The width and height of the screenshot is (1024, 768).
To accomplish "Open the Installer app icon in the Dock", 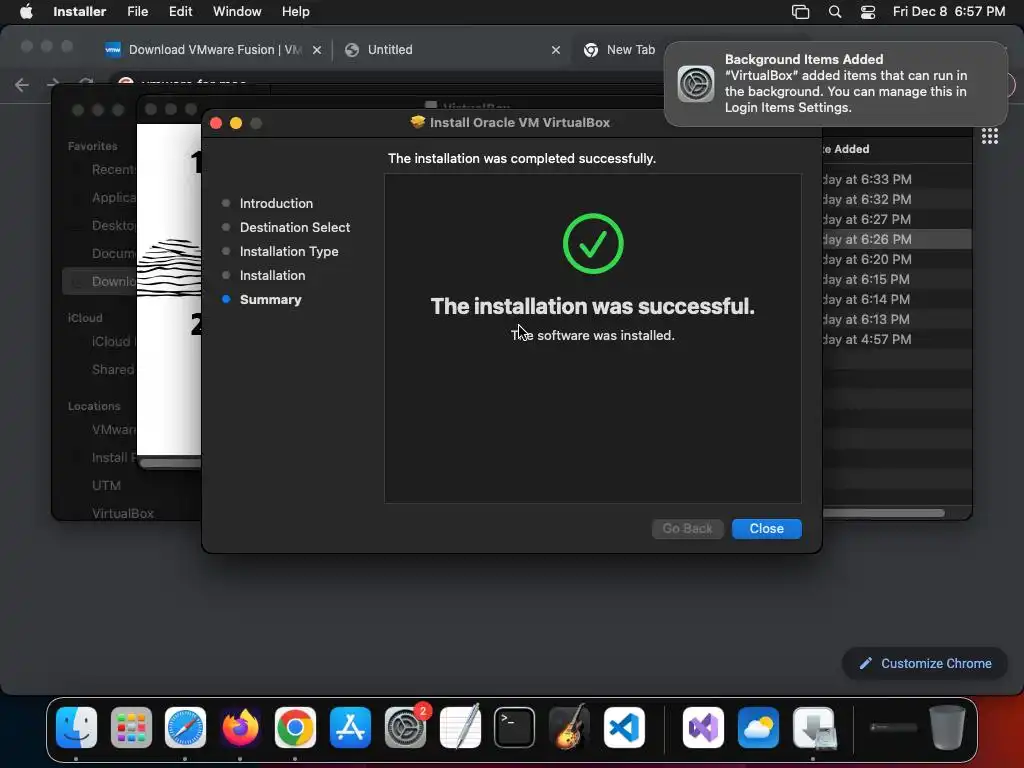I will [814, 727].
